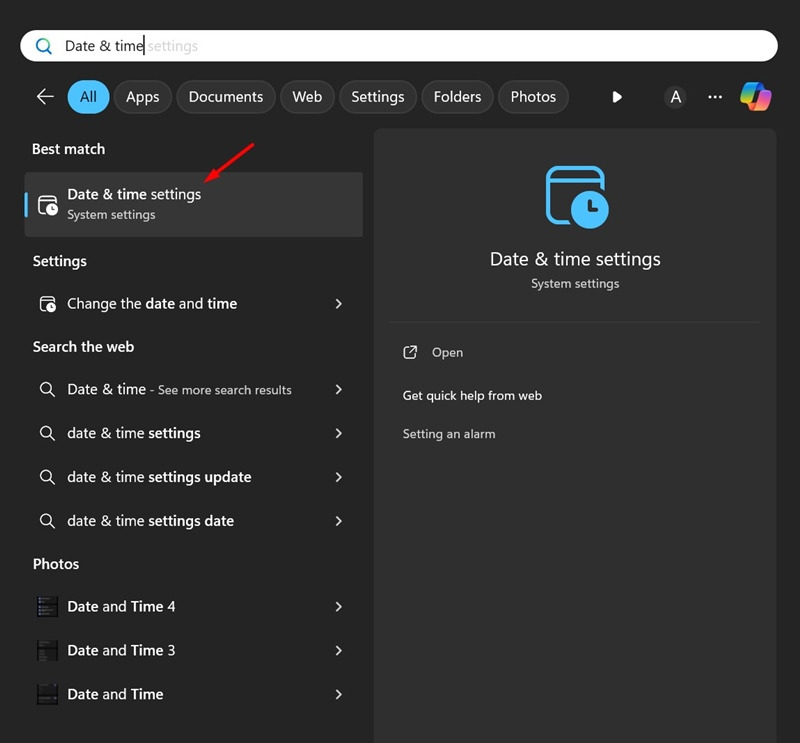Expand chevron for 'Date & time - See more search results'
This screenshot has height=743, width=800.
point(338,389)
